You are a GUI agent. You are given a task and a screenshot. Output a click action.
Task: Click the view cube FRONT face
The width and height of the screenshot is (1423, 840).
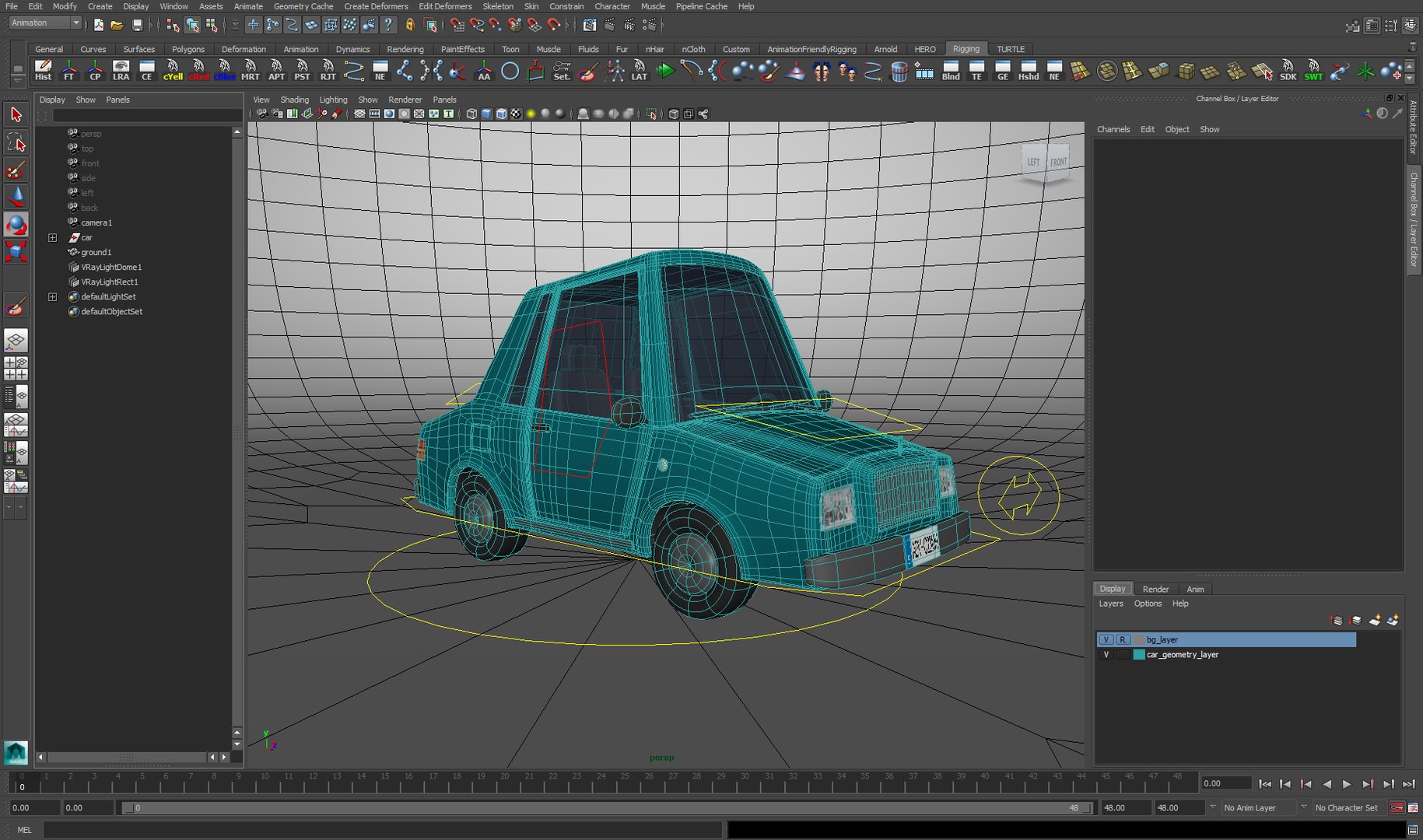(x=1058, y=162)
